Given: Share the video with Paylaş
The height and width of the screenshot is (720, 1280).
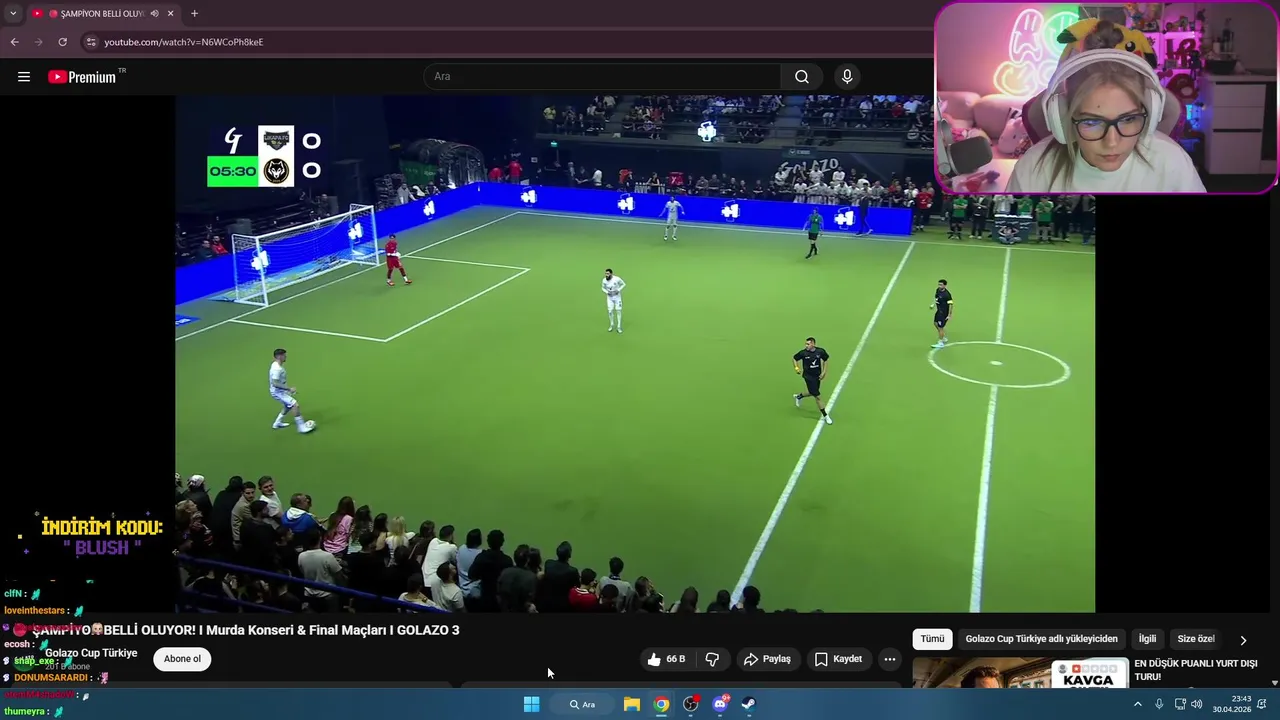Looking at the screenshot, I should pyautogui.click(x=767, y=659).
